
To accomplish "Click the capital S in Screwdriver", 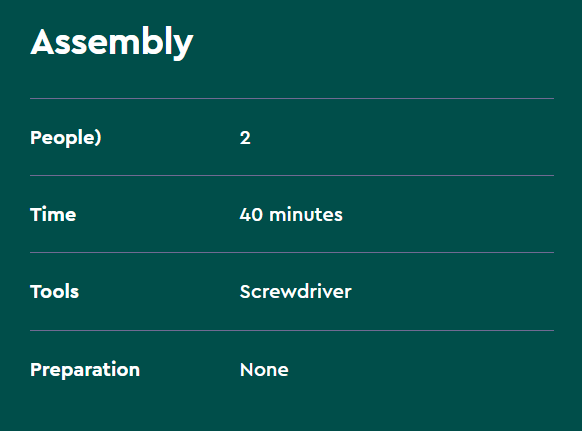I will [246, 291].
